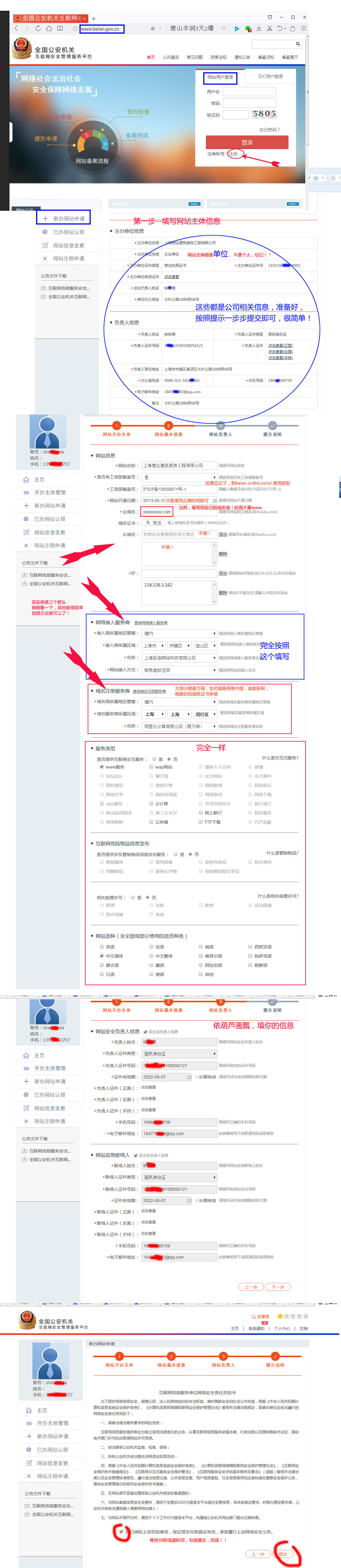Switch to the IDC用户登录 tab
The image size is (341, 1568).
[x=270, y=77]
